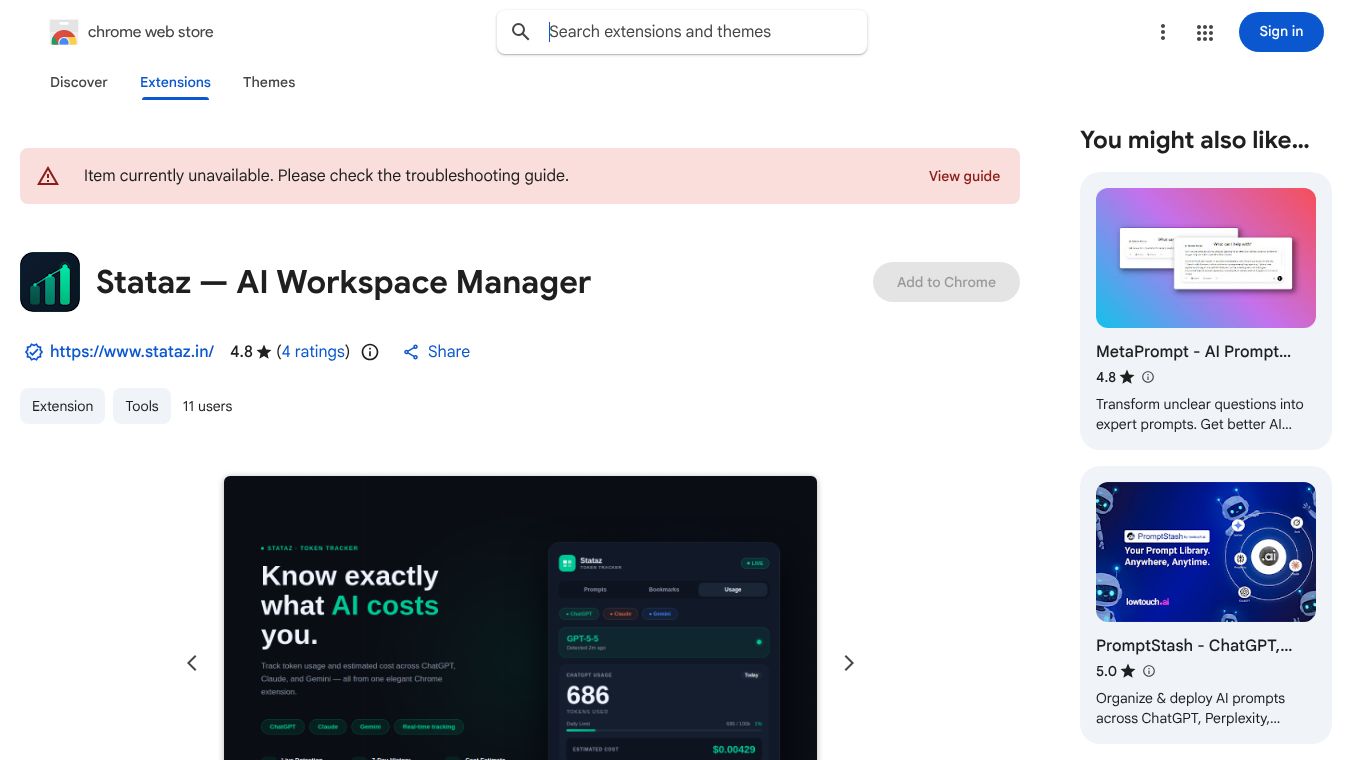The width and height of the screenshot is (1352, 760).
Task: Click the Stataz extension icon
Action: point(50,282)
